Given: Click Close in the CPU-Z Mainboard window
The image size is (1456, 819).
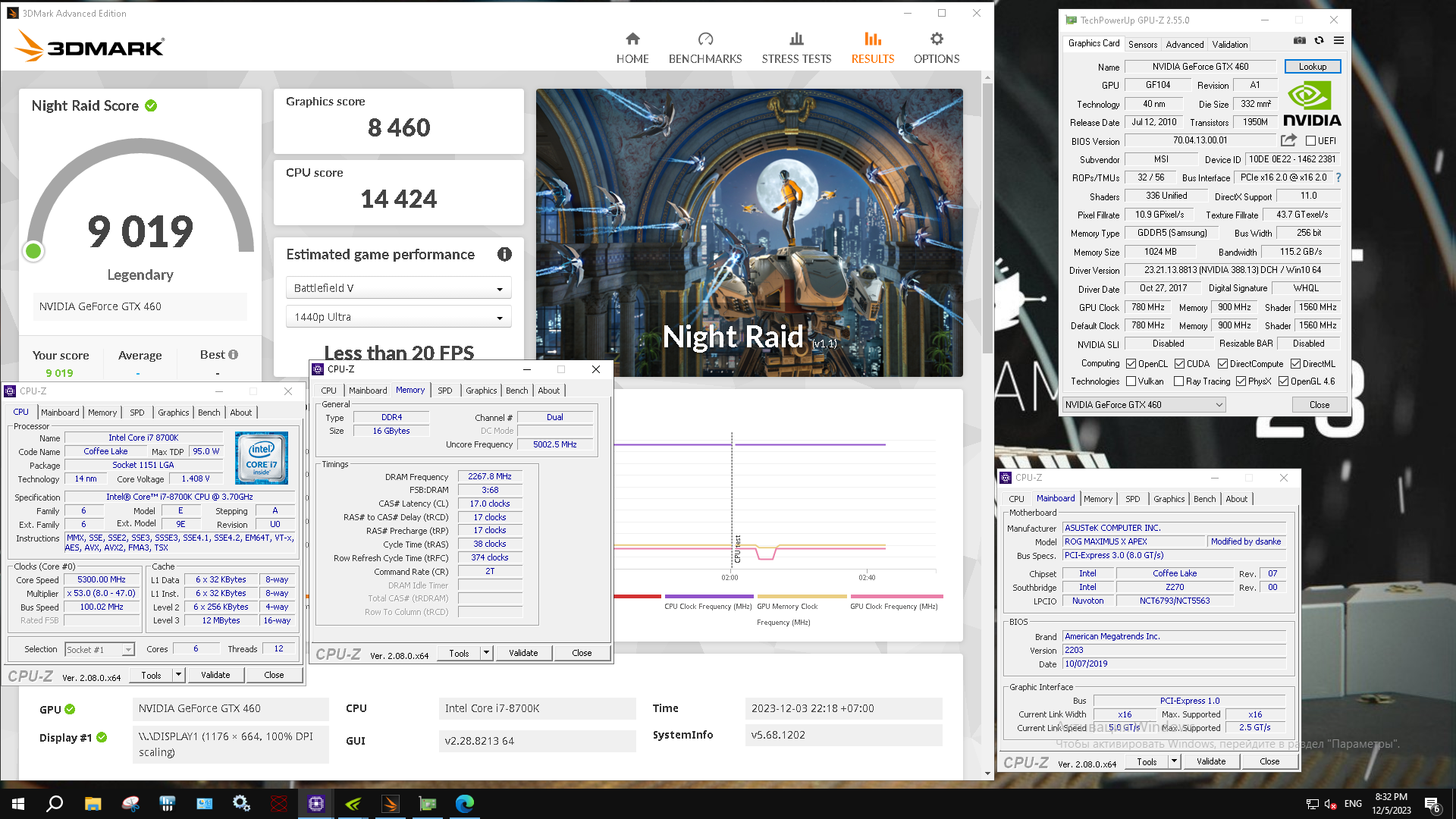Looking at the screenshot, I should [x=1269, y=761].
